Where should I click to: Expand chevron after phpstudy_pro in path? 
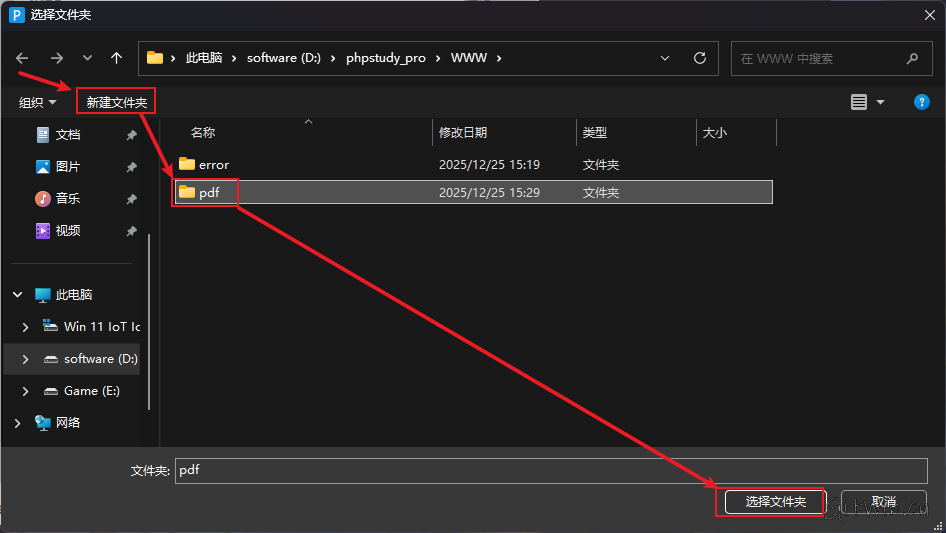pos(437,58)
